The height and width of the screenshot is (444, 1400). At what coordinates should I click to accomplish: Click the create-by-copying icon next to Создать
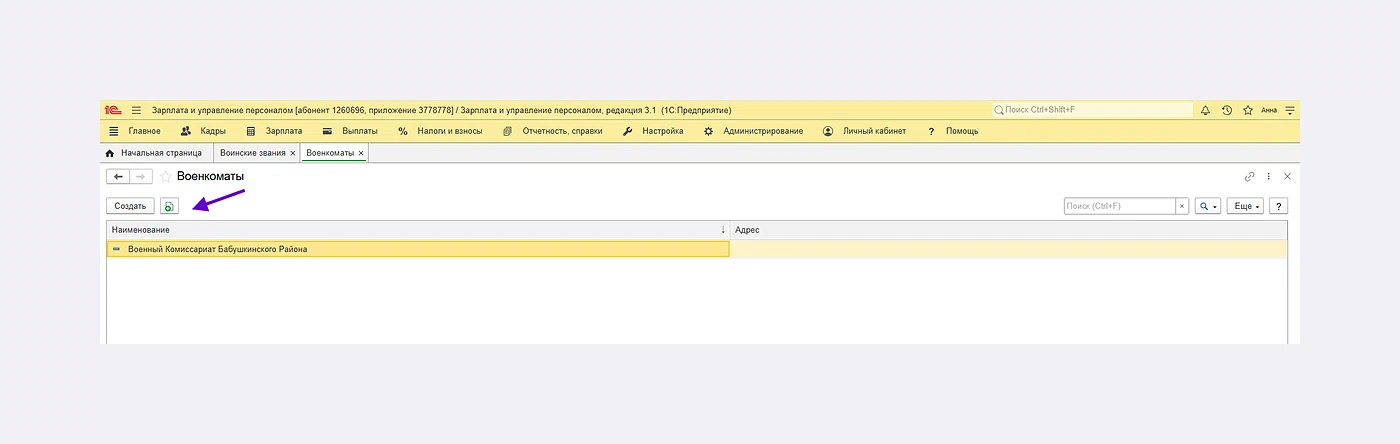click(x=169, y=206)
